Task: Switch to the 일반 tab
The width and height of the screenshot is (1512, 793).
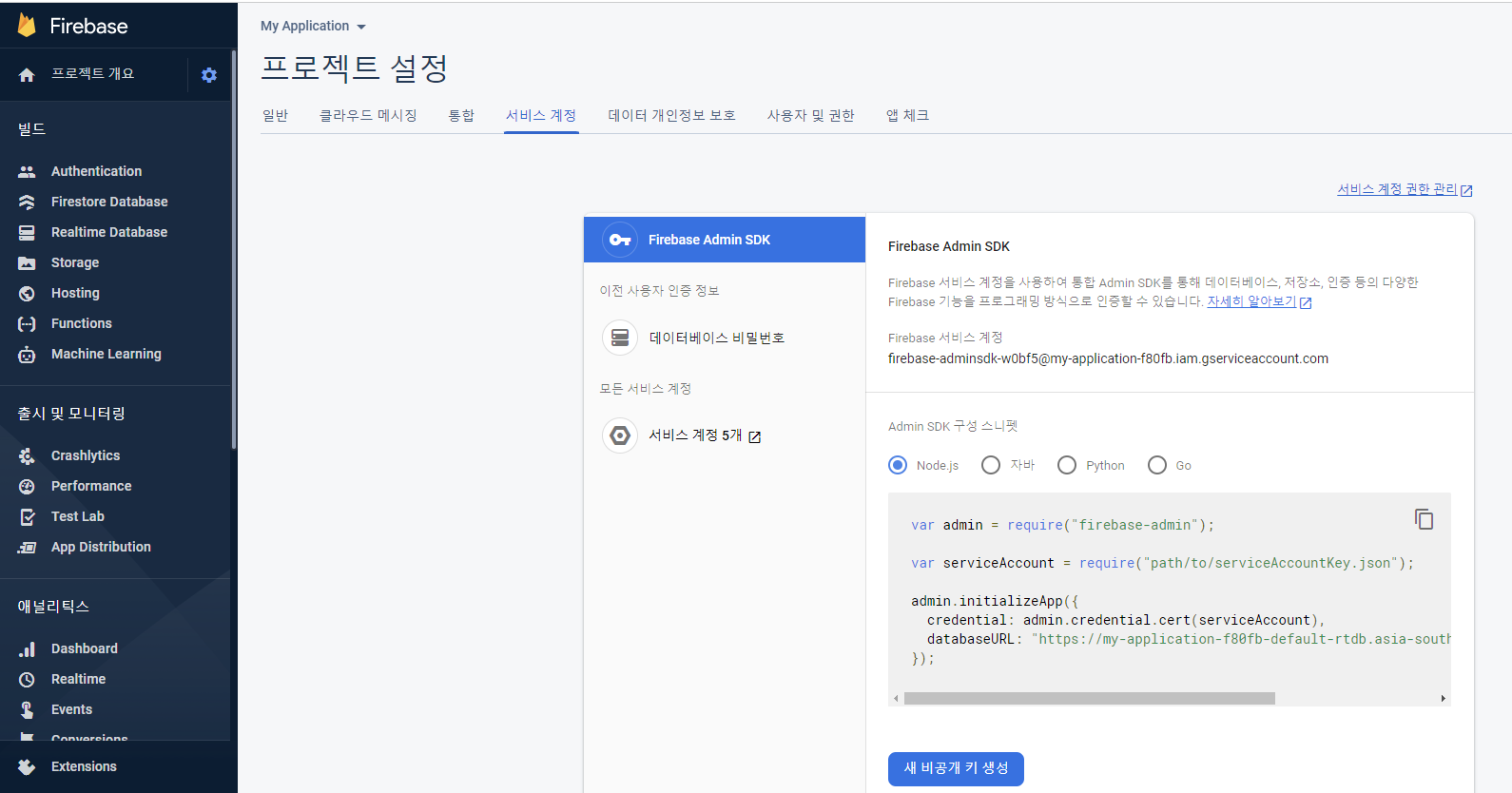Action: [275, 115]
